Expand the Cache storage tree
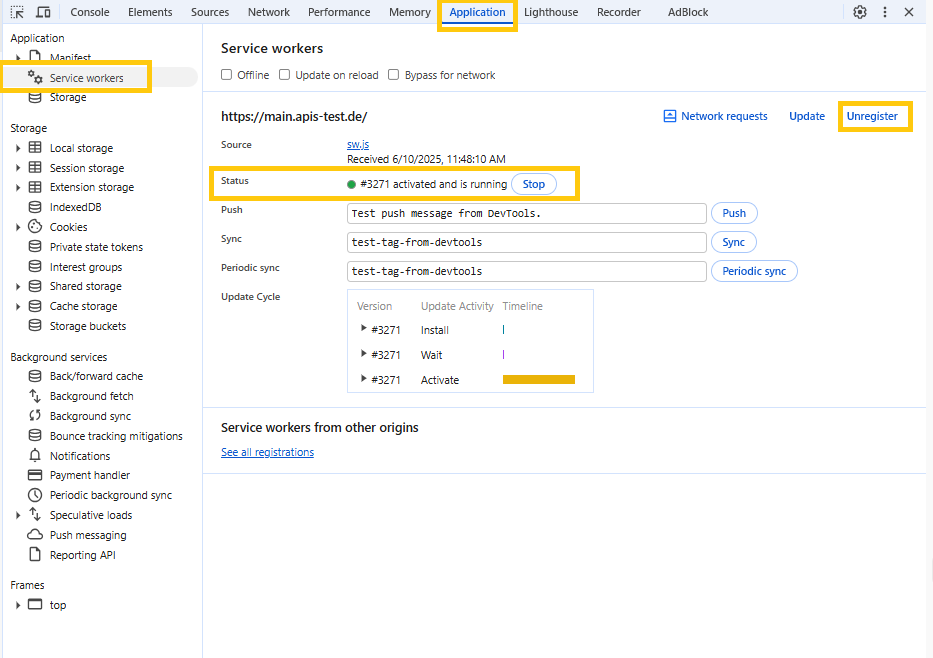Viewport: 933px width, 658px height. (18, 306)
